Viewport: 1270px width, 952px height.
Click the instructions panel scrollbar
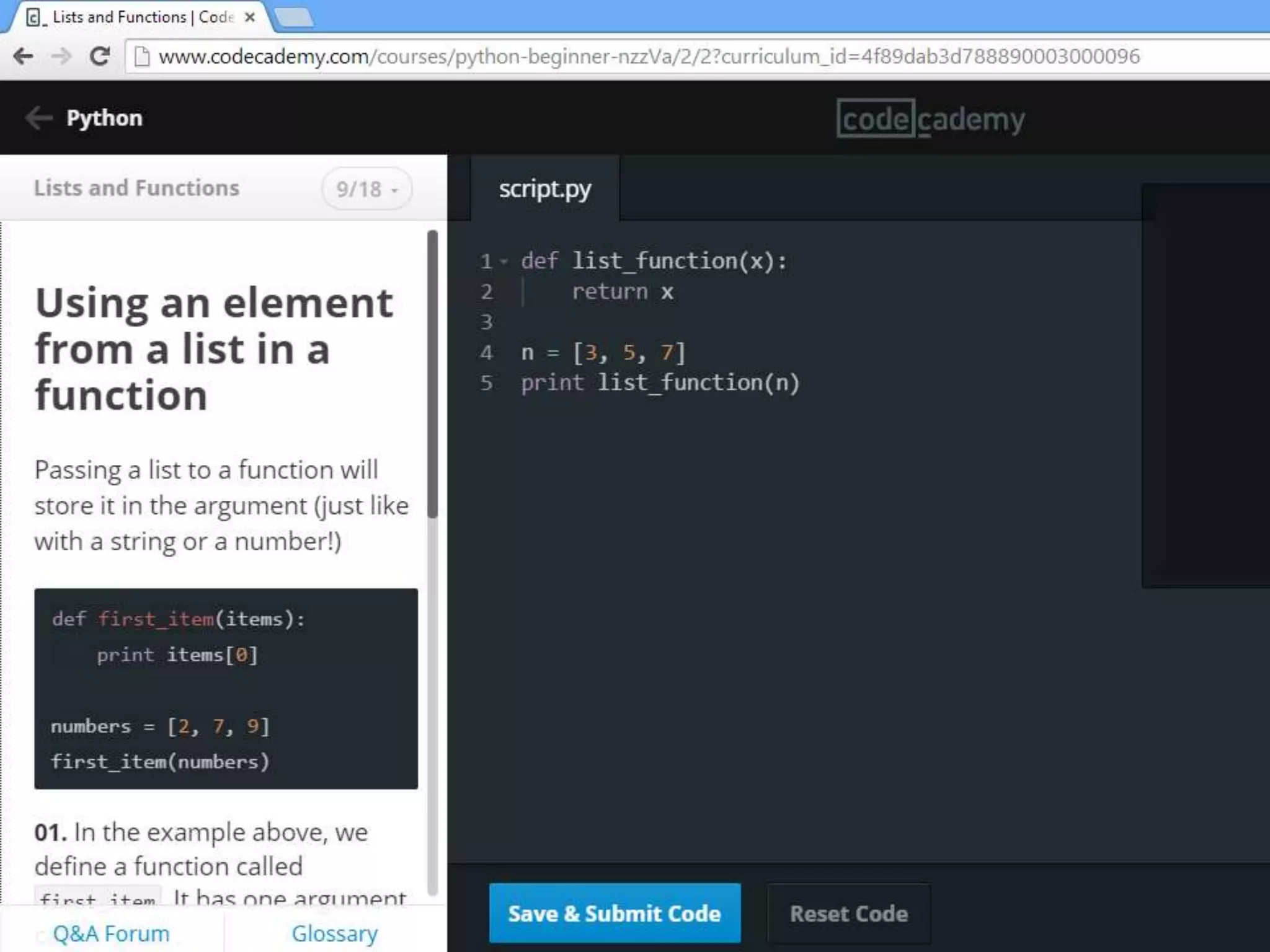click(x=432, y=374)
